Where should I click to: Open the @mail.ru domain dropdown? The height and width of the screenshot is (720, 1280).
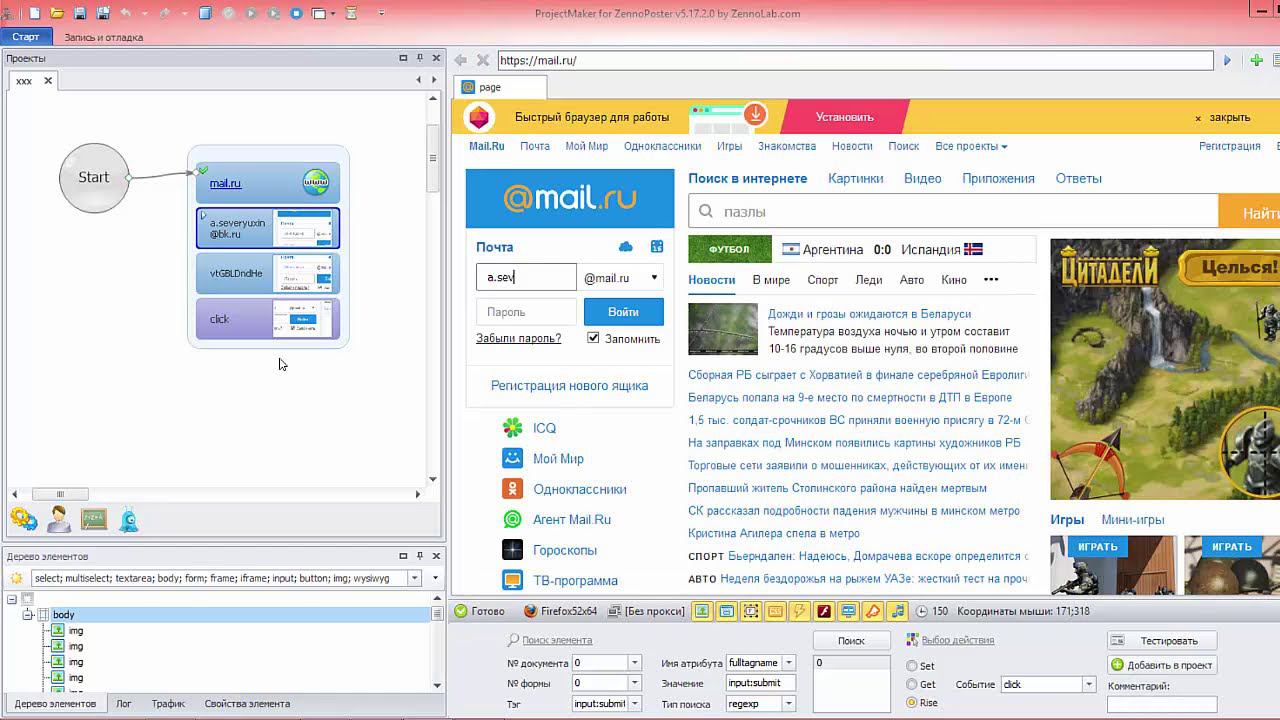pos(654,278)
